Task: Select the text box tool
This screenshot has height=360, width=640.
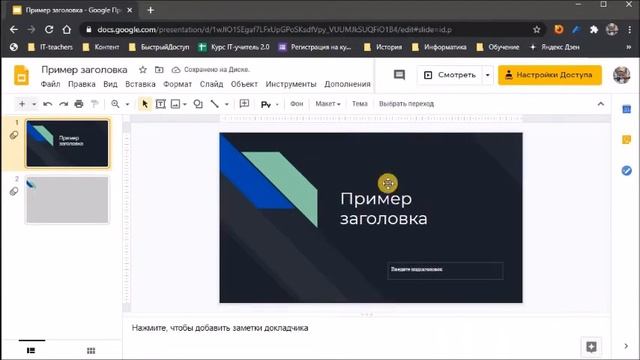Action: tap(161, 104)
